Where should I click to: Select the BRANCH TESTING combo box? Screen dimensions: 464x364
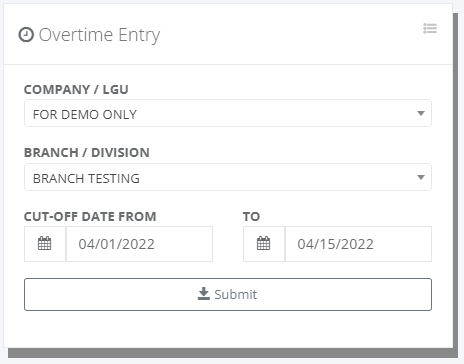click(x=228, y=177)
